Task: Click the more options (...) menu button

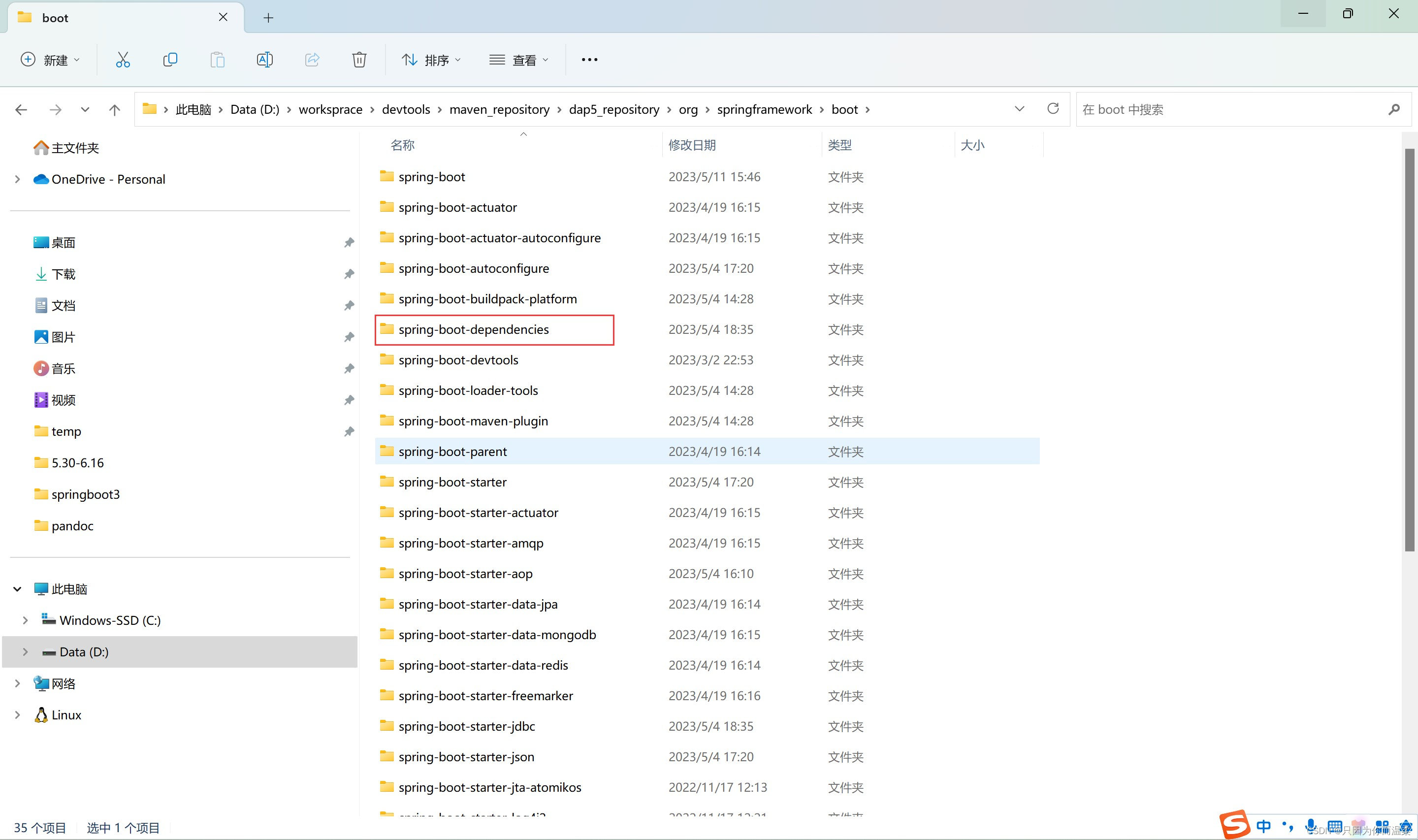Action: coord(590,60)
